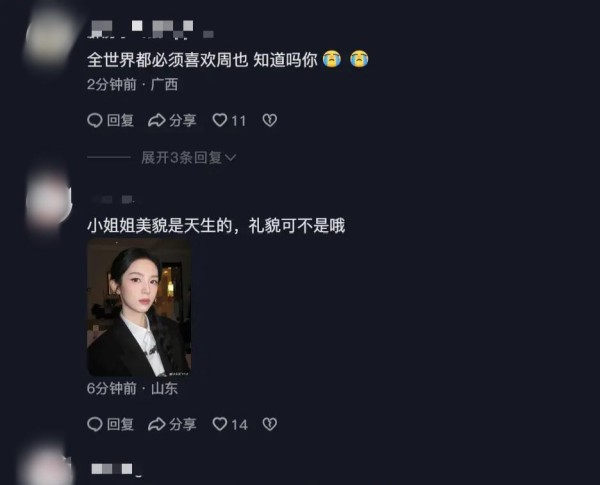600x485 pixels.
Task: Click the 分享 label on the 山东 comment
Action: pyautogui.click(x=183, y=424)
